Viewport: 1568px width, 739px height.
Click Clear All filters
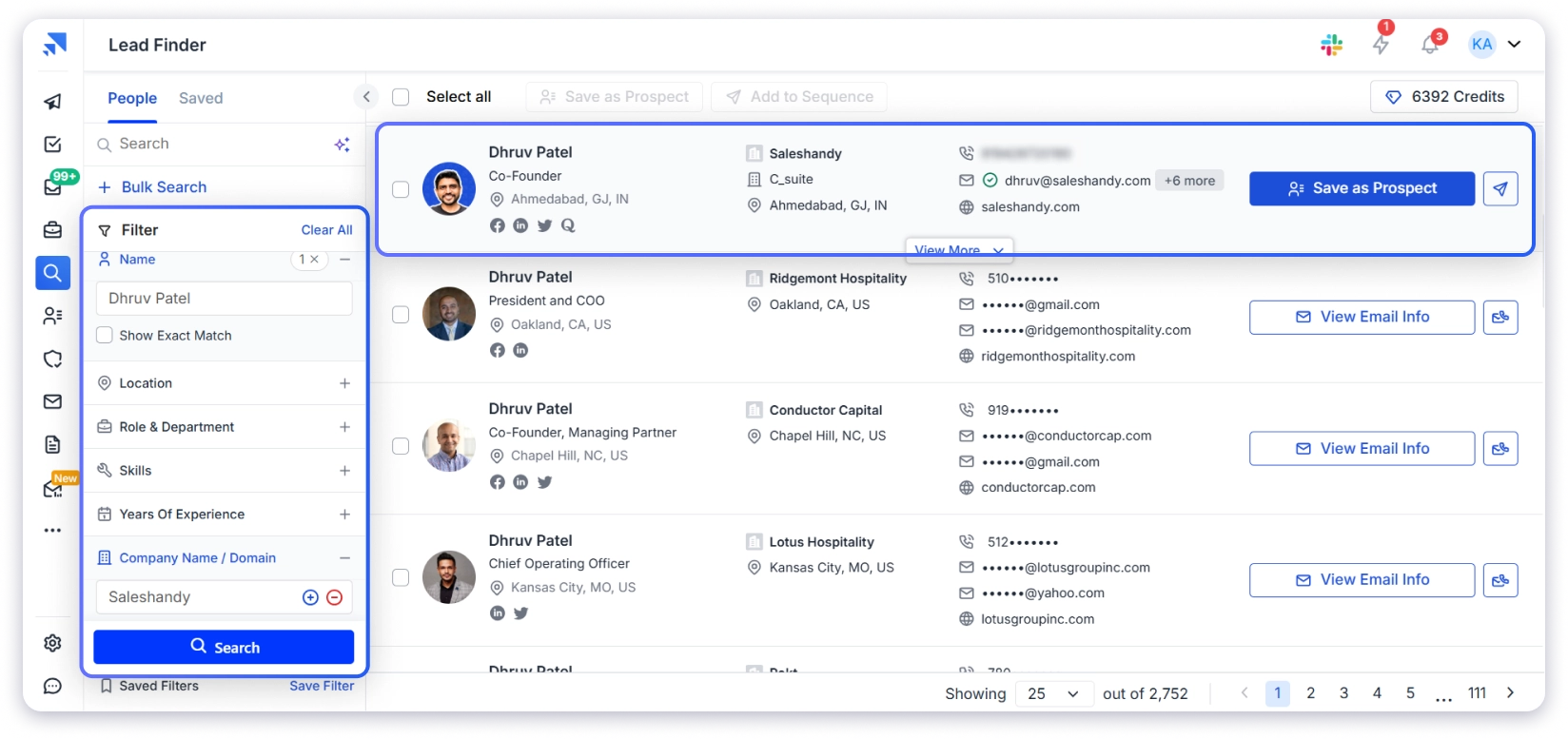click(326, 230)
